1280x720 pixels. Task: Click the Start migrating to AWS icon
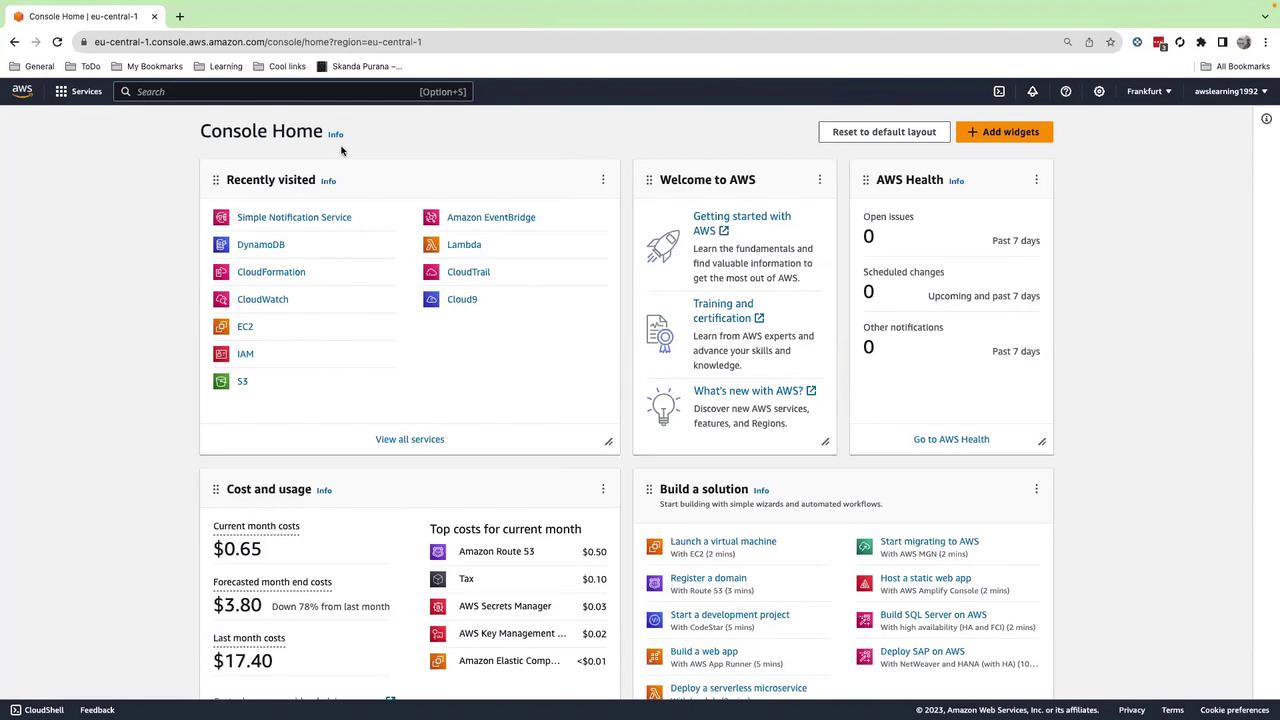[864, 547]
